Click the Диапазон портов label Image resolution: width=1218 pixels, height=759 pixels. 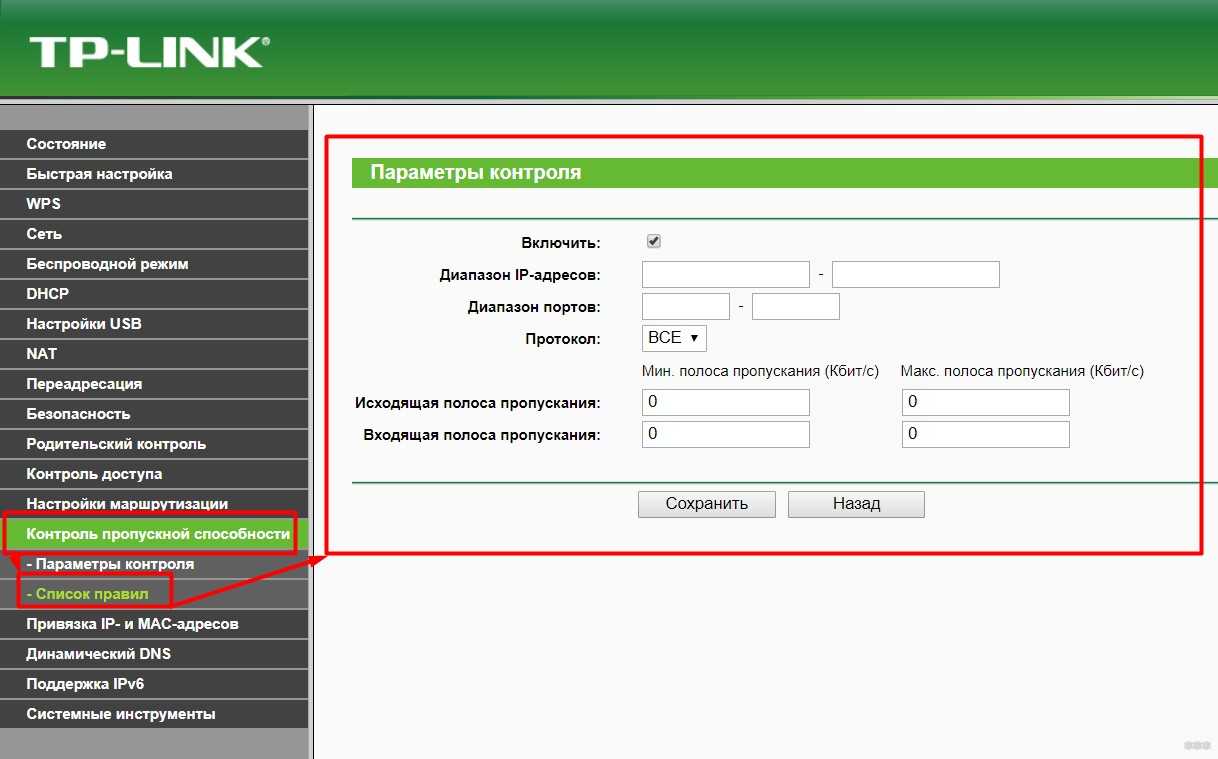(534, 307)
